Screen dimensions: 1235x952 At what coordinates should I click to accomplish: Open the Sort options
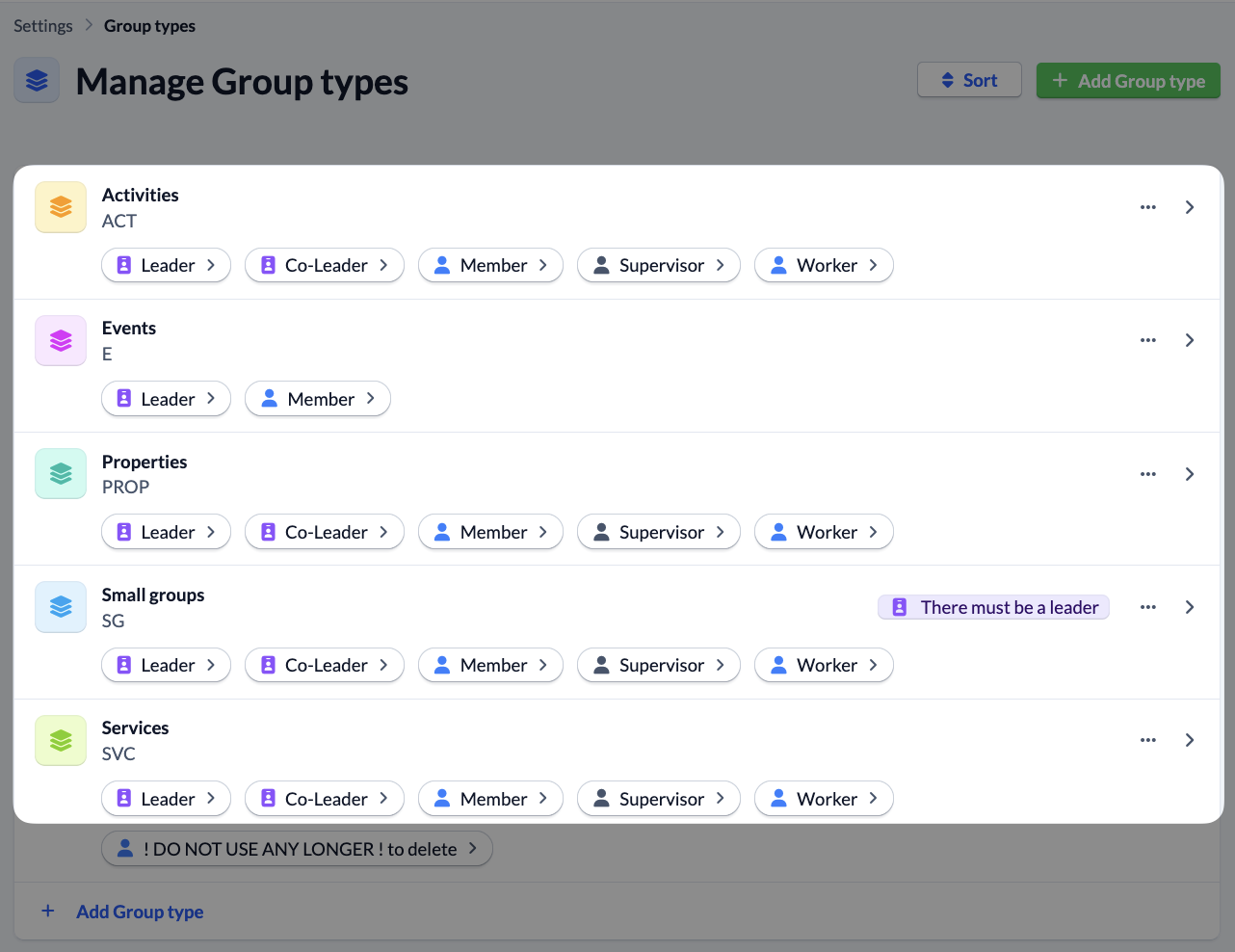[x=969, y=80]
